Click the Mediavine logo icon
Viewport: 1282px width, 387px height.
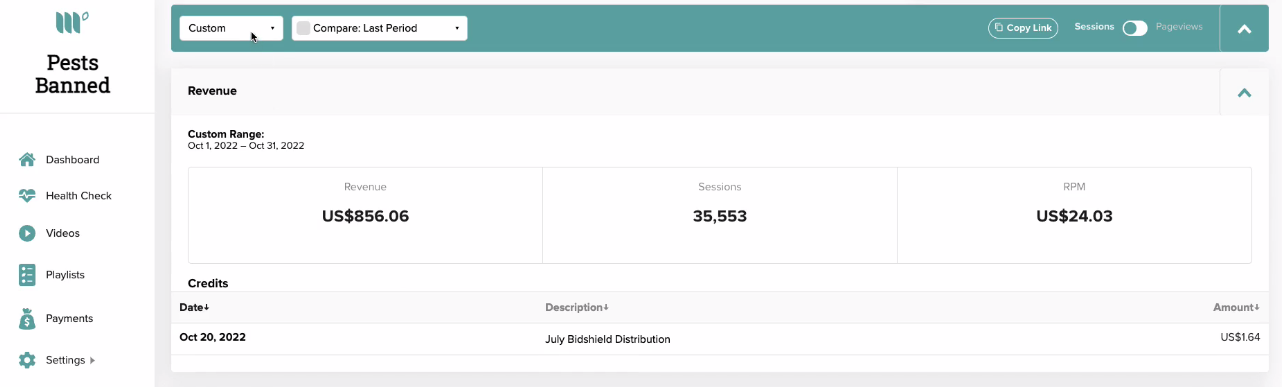(x=72, y=22)
